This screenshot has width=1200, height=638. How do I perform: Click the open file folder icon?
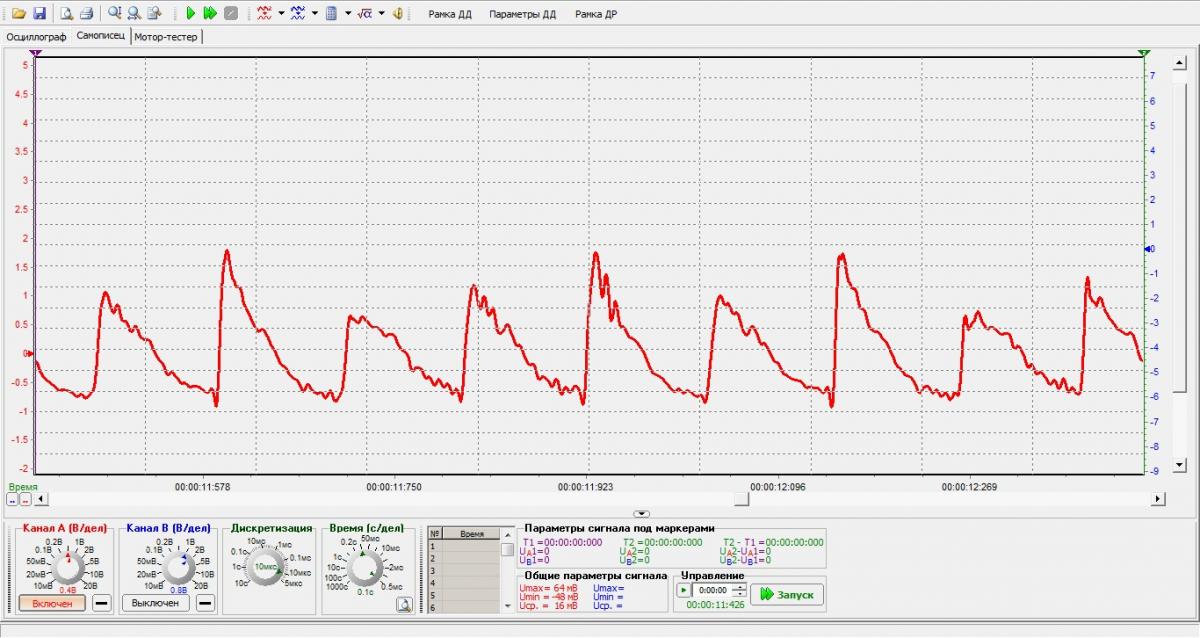[19, 14]
